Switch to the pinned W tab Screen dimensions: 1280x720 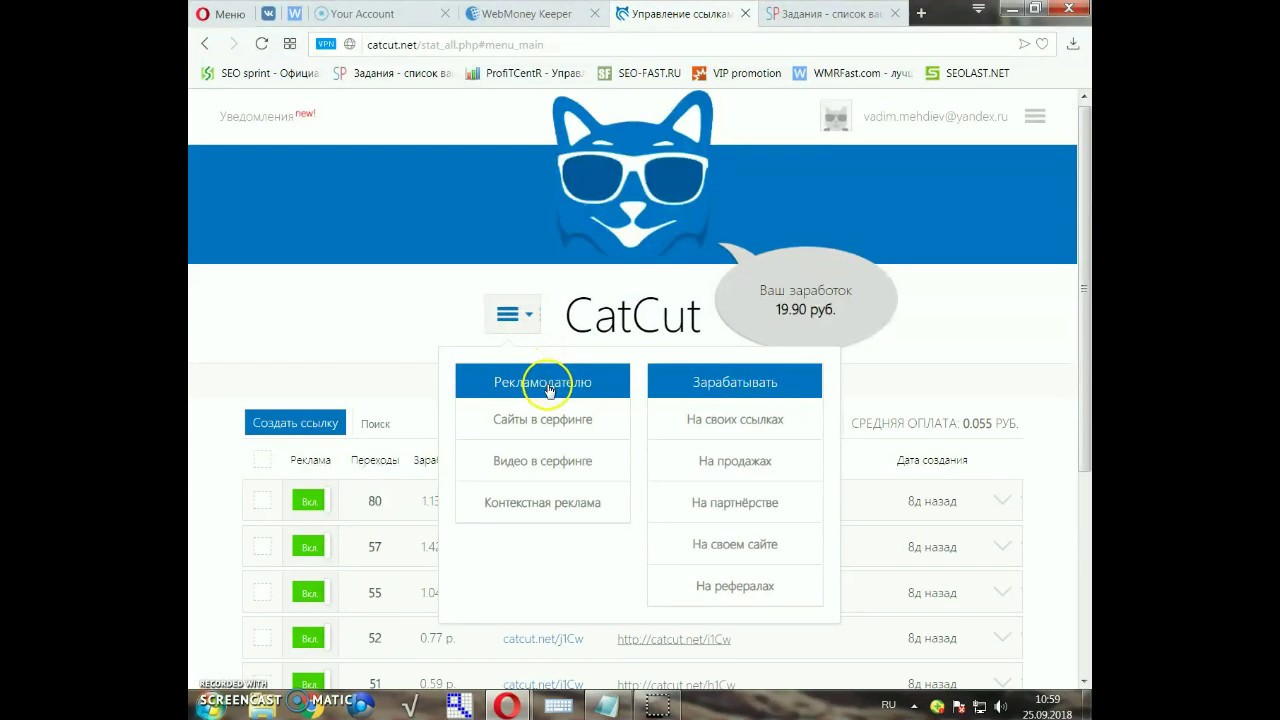[x=295, y=14]
